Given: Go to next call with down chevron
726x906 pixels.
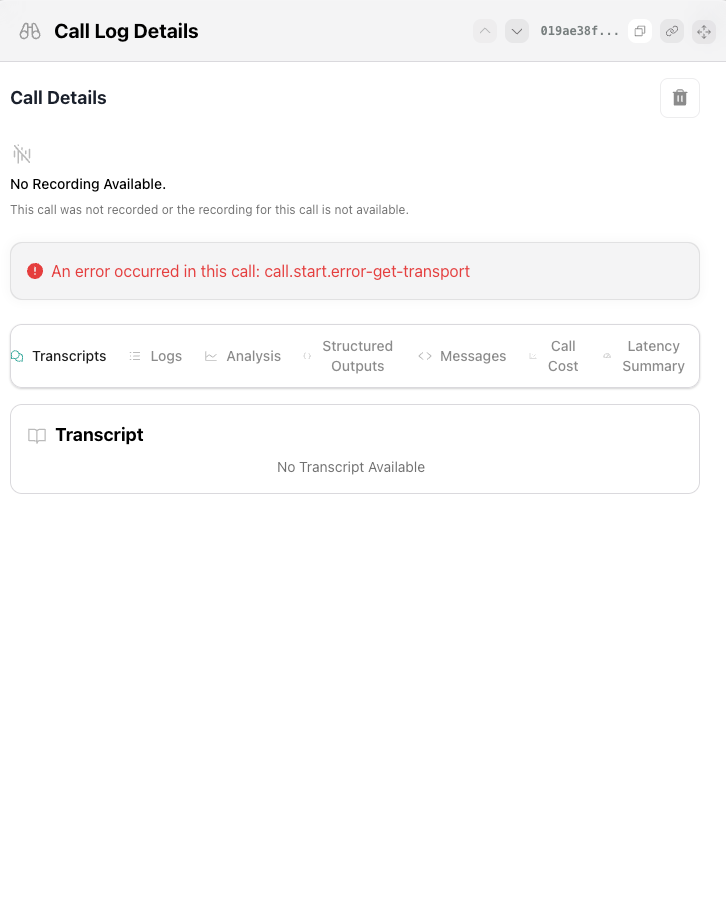Looking at the screenshot, I should point(517,31).
